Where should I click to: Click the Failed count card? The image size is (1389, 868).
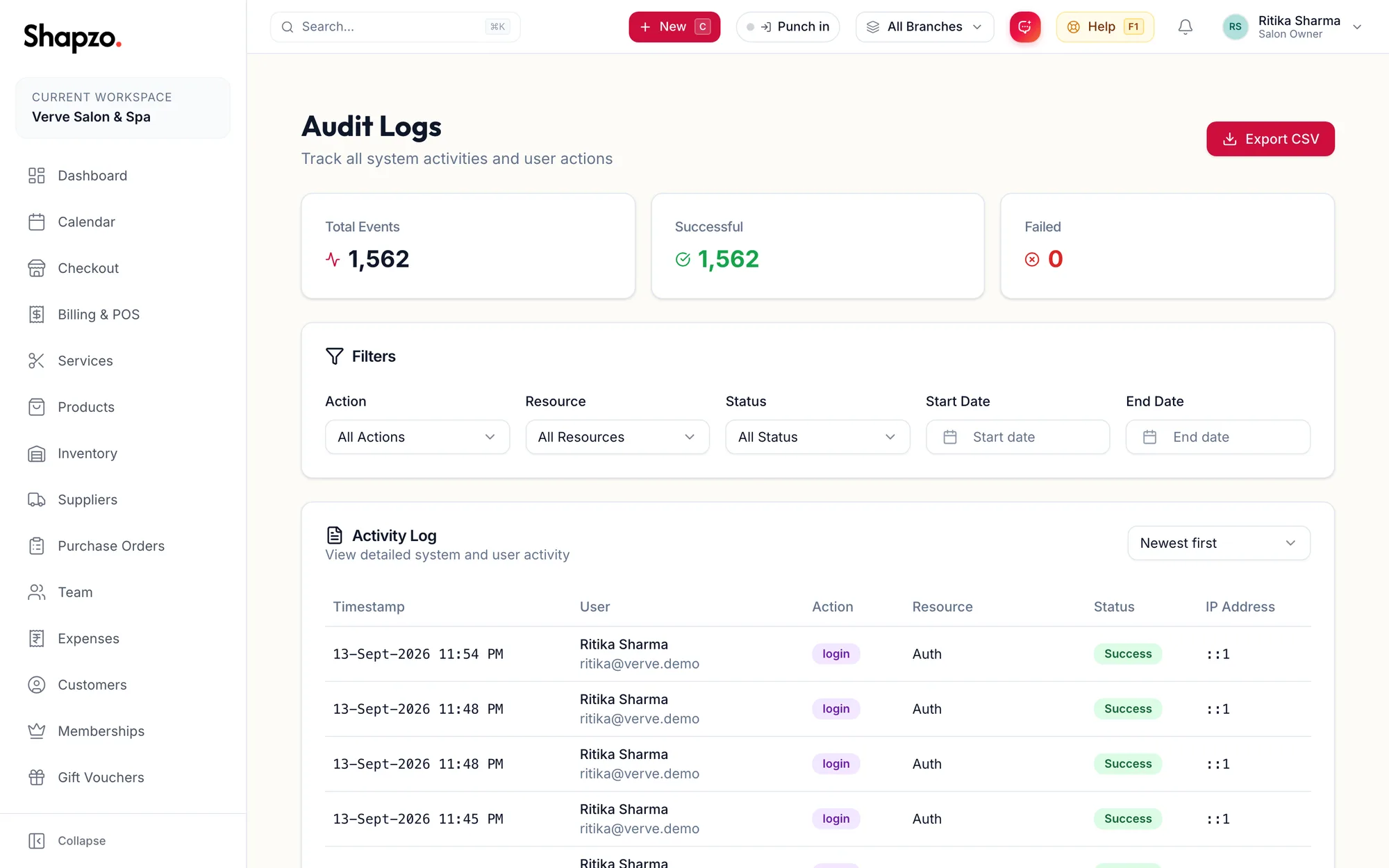coord(1167,246)
